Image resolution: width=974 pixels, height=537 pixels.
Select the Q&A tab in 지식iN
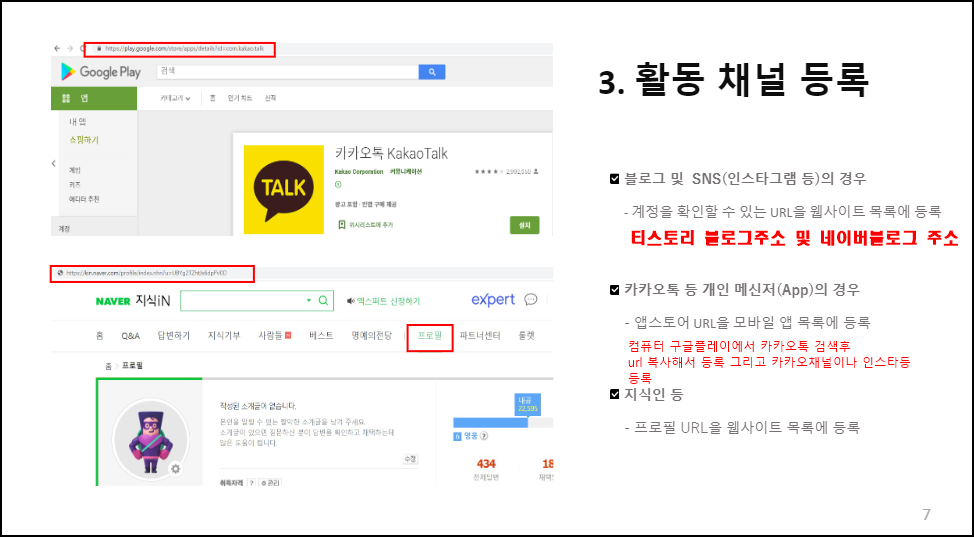point(130,336)
